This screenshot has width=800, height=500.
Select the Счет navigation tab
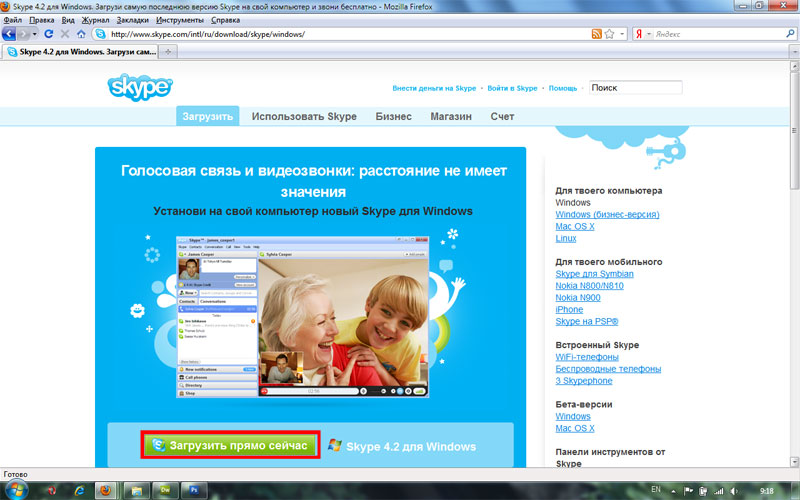502,116
